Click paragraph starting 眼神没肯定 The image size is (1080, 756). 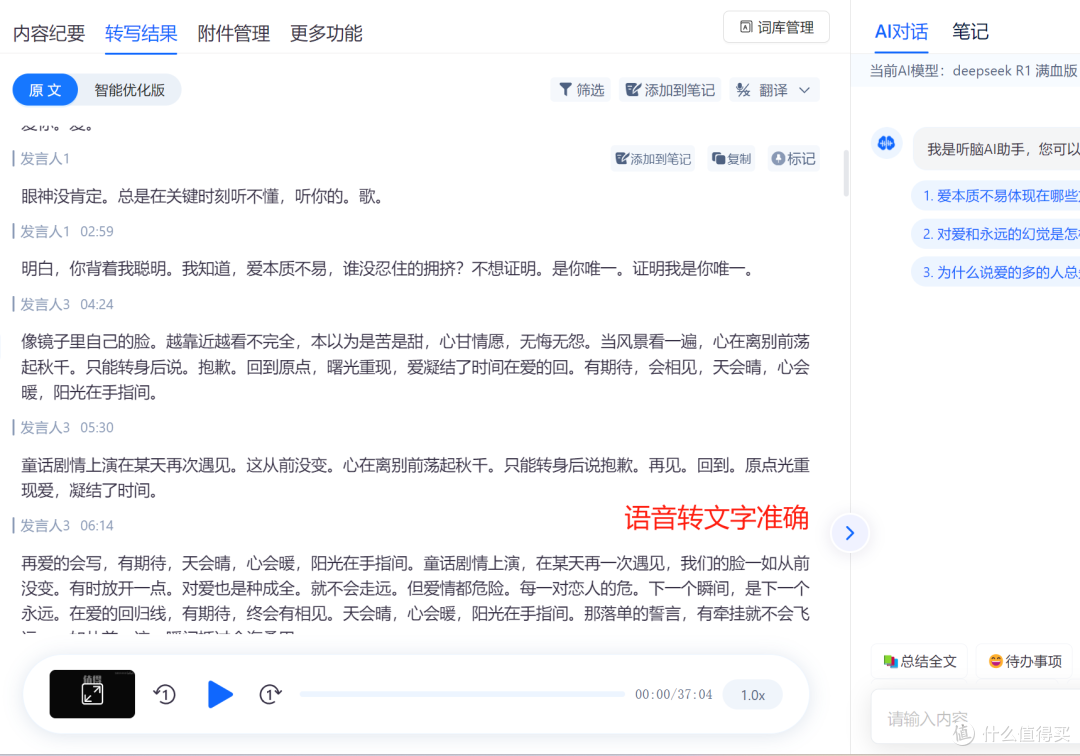click(x=202, y=196)
